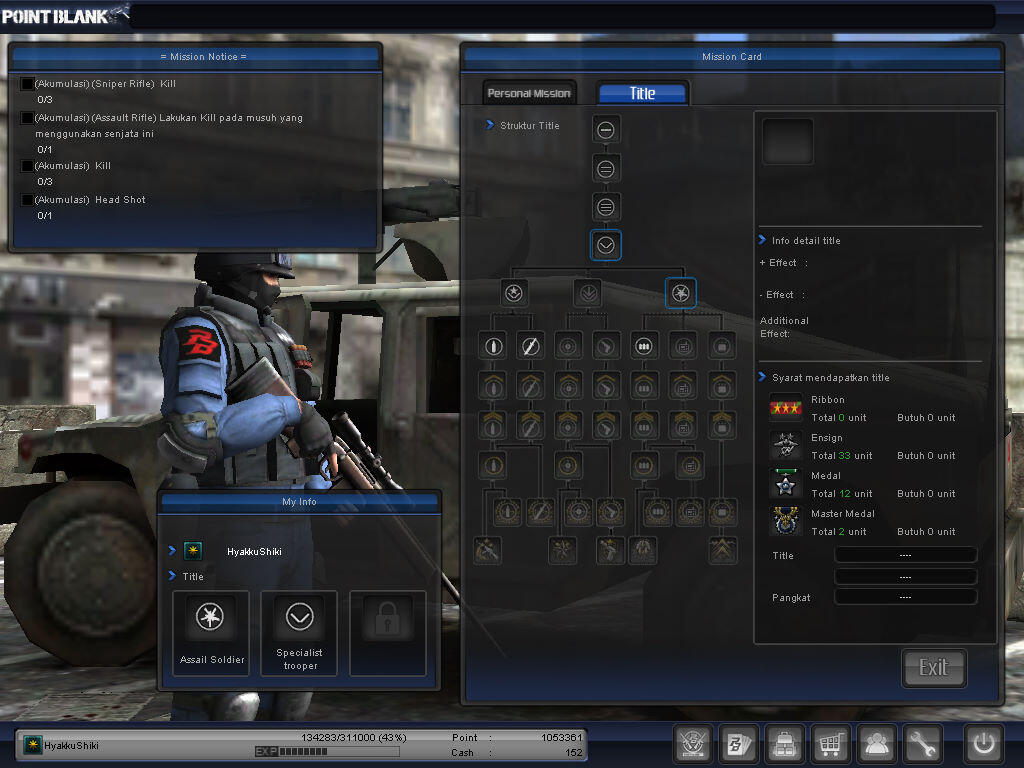Click the Medal star icon
Viewport: 1024px width, 768px height.
click(x=785, y=484)
